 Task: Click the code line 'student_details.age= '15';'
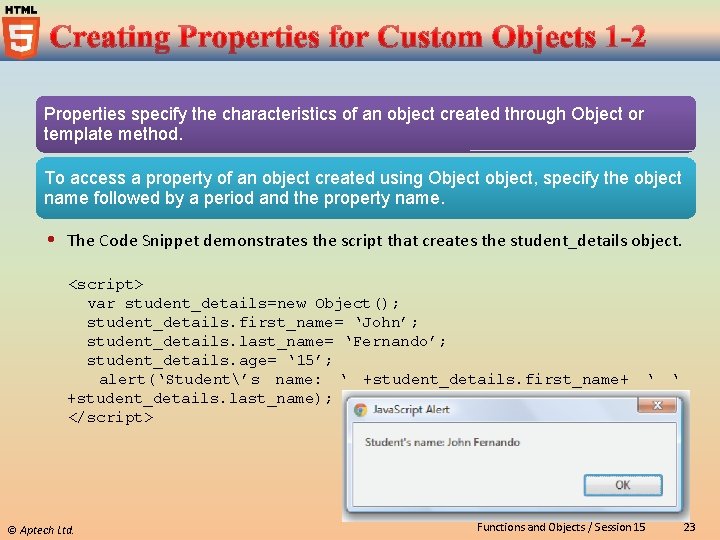tap(209, 361)
